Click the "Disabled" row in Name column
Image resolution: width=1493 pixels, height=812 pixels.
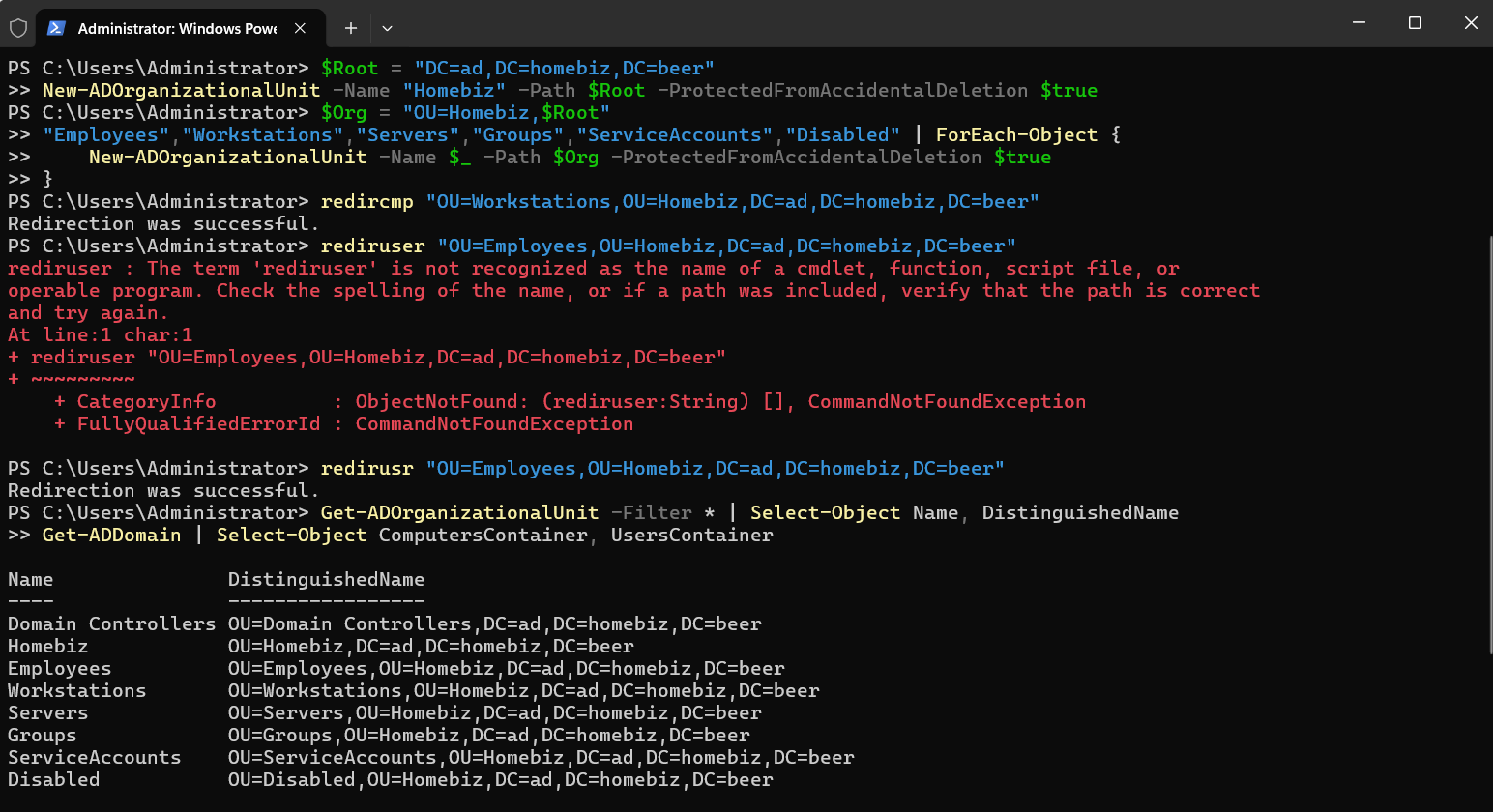click(x=54, y=779)
